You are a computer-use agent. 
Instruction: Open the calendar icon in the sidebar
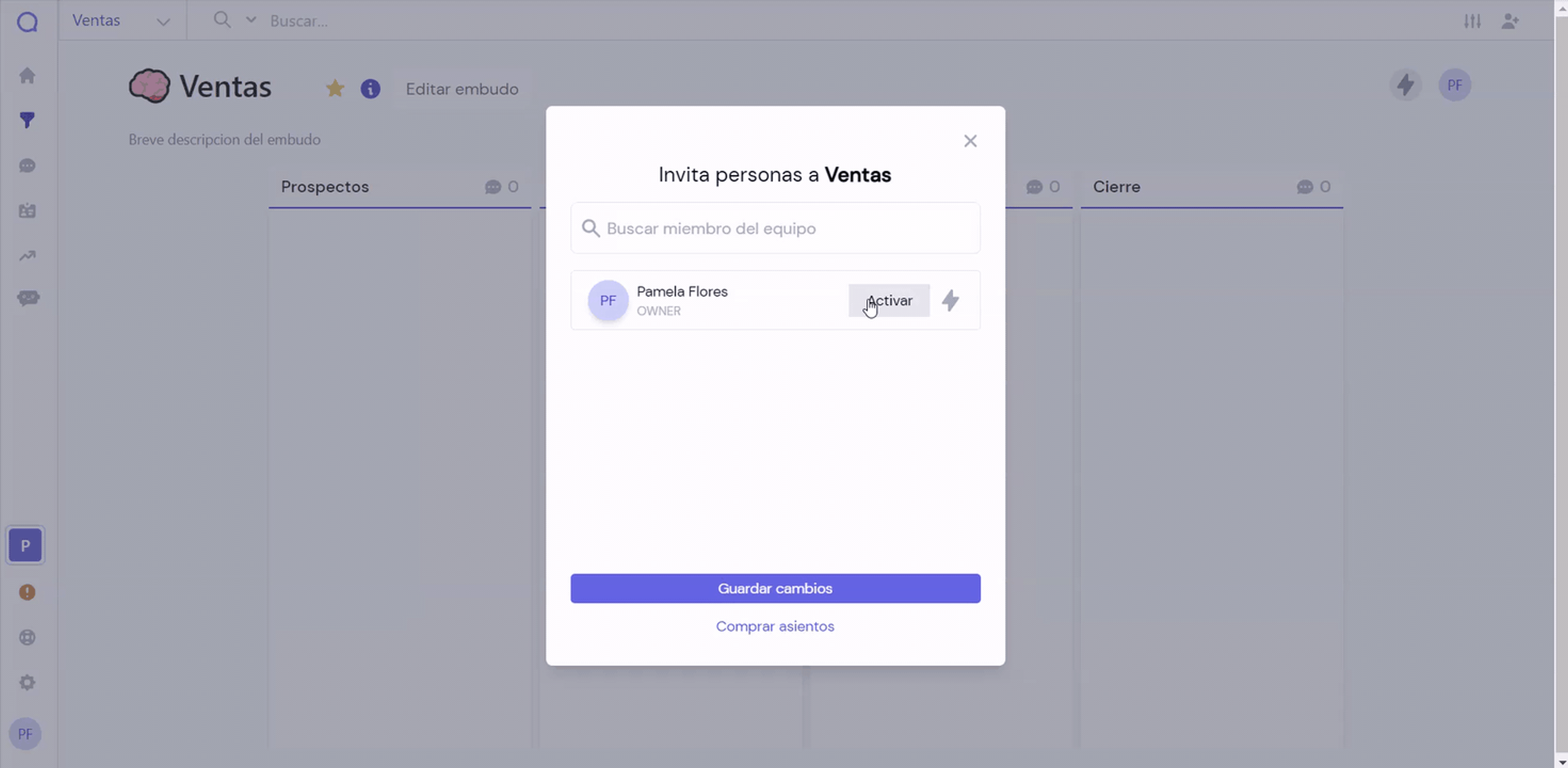coord(27,211)
